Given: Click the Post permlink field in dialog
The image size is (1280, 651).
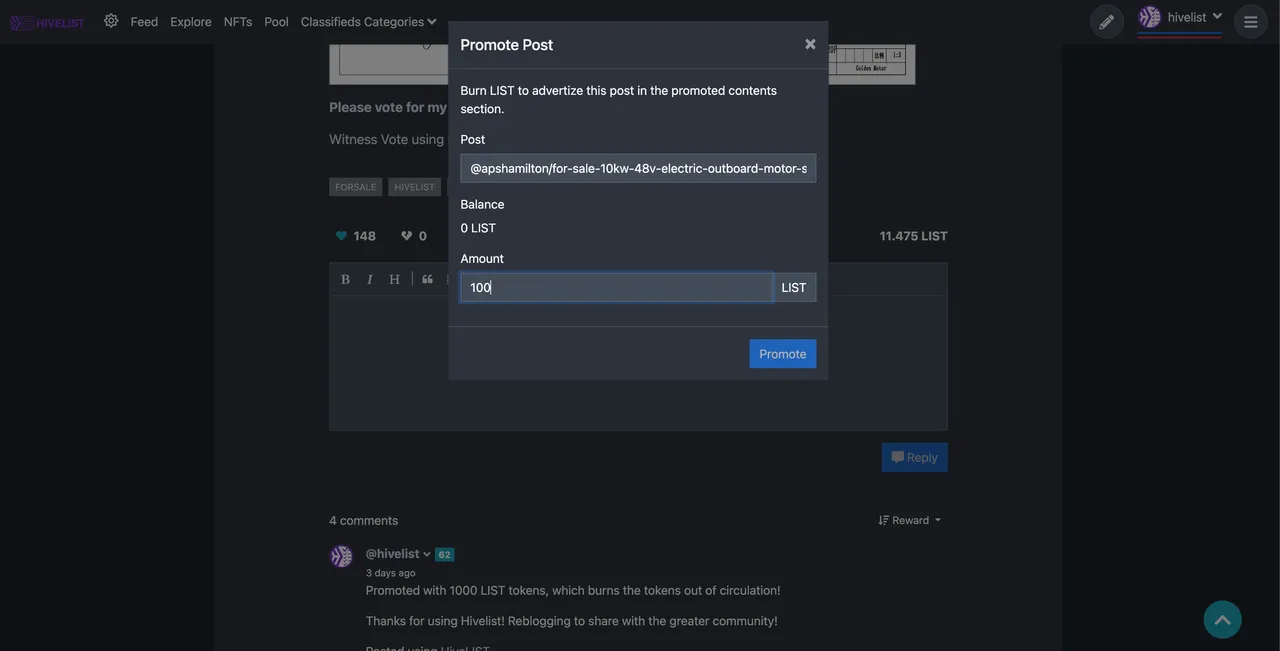Looking at the screenshot, I should tap(638, 168).
